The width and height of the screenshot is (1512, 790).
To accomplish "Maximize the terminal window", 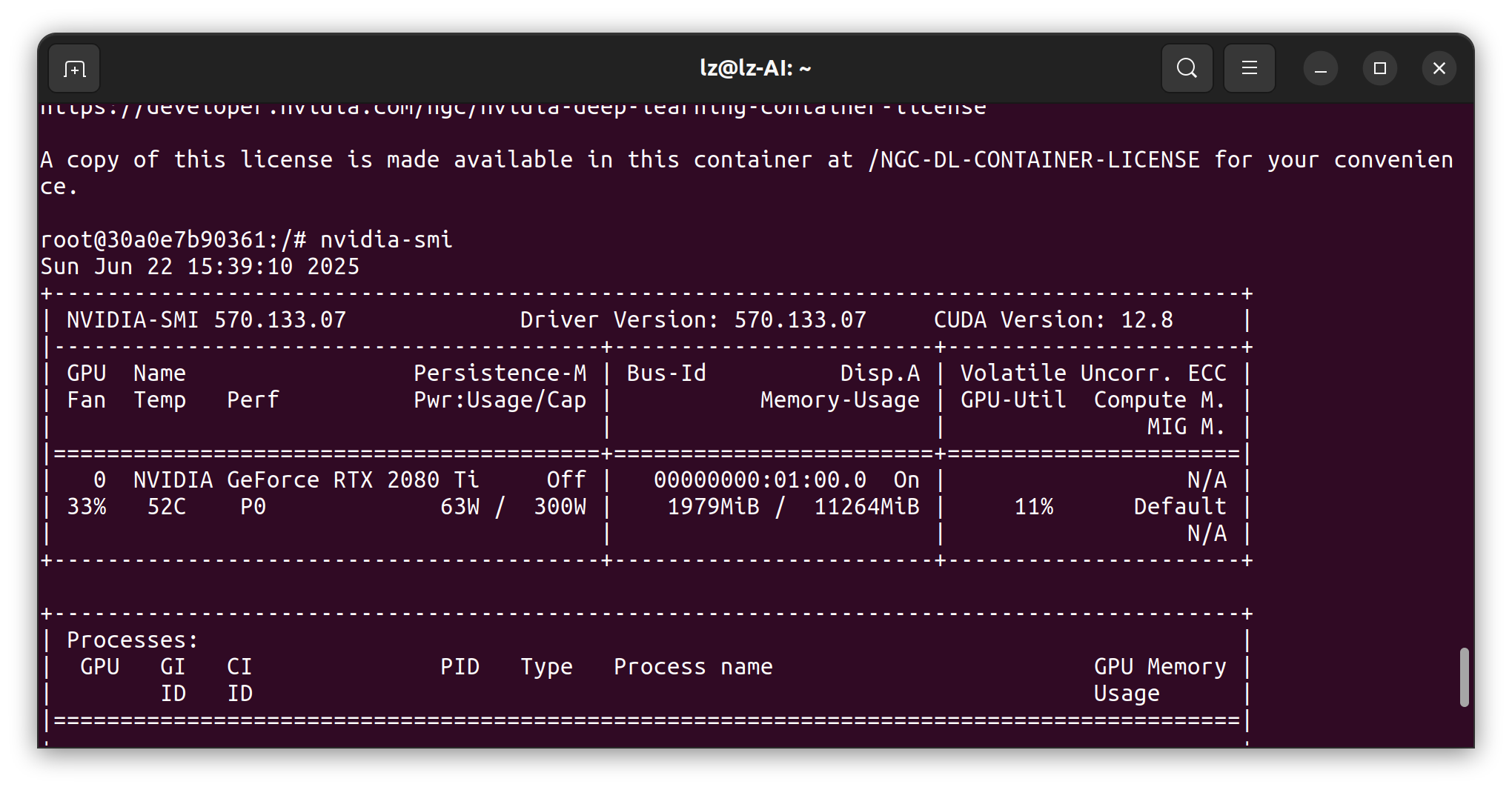I will (1379, 67).
